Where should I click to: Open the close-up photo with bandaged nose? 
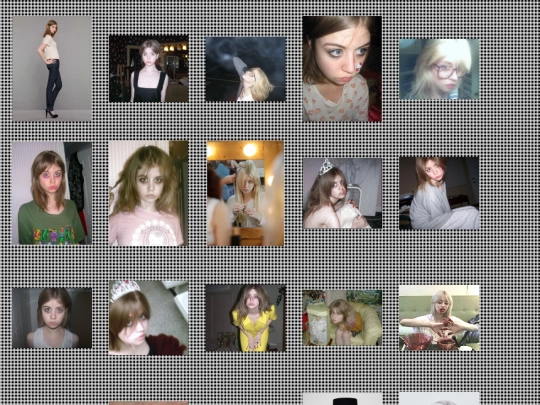(342, 69)
